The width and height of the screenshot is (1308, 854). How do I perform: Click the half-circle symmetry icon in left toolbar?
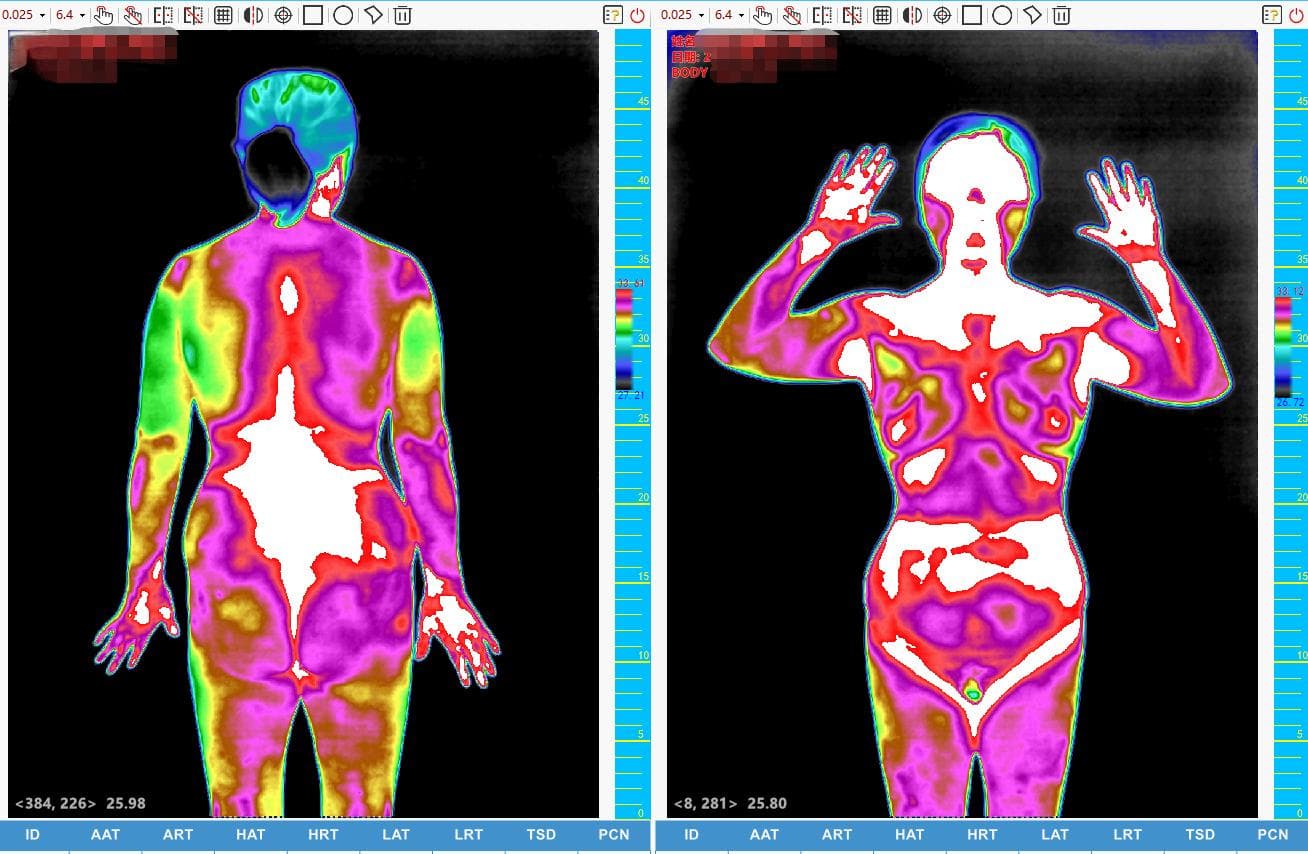point(253,15)
